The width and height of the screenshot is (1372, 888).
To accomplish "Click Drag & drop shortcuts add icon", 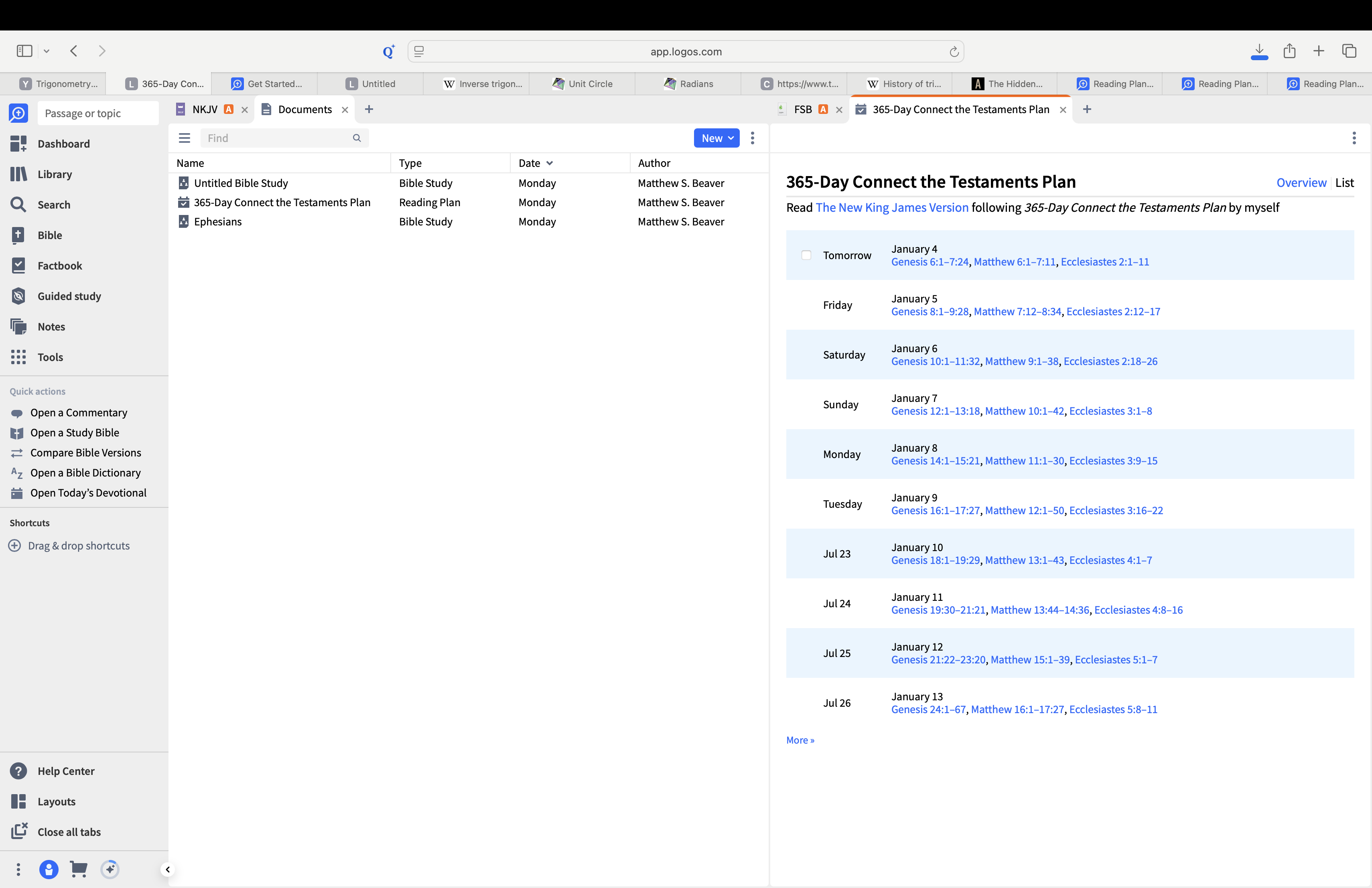I will point(15,546).
